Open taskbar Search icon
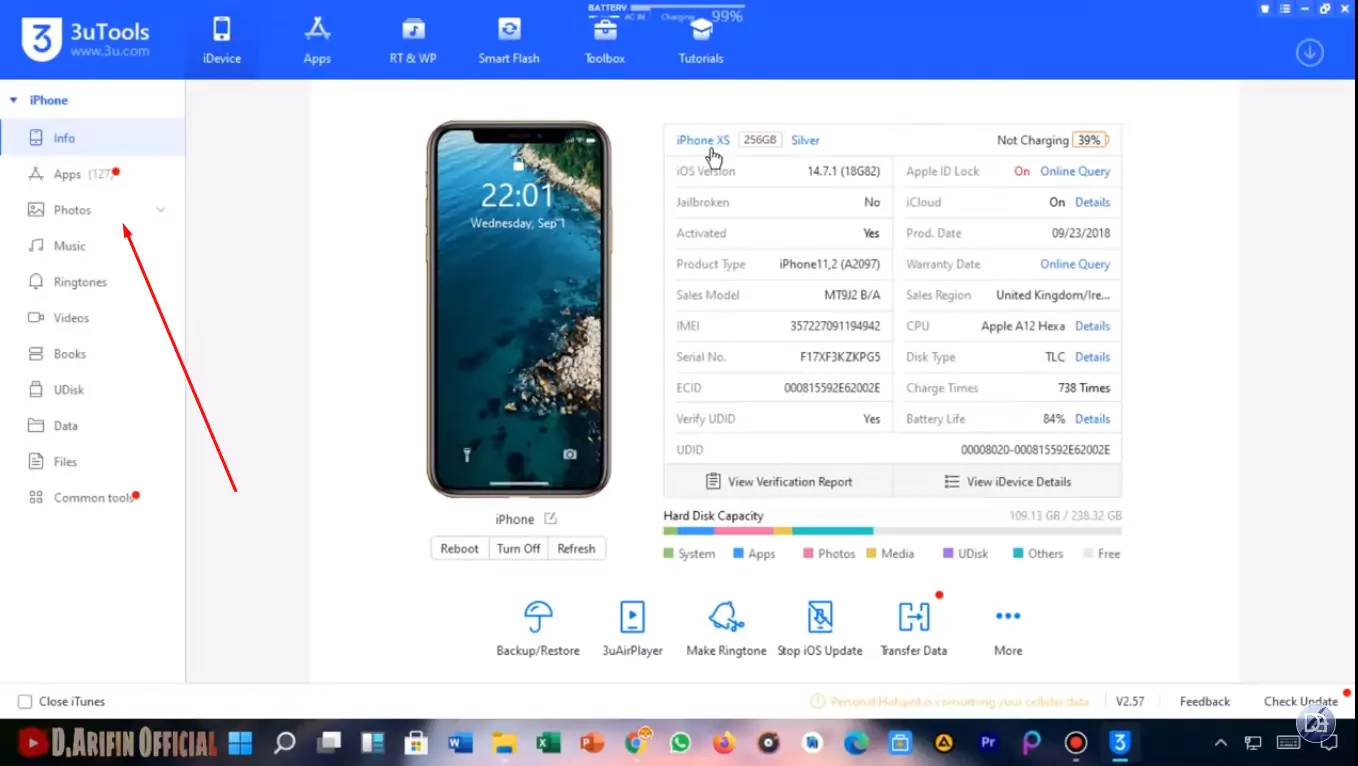Viewport: 1358px width, 766px height. pos(285,743)
